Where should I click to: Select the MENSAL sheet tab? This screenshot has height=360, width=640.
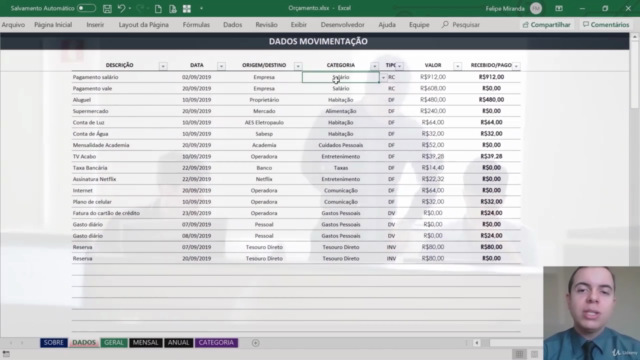coord(145,342)
